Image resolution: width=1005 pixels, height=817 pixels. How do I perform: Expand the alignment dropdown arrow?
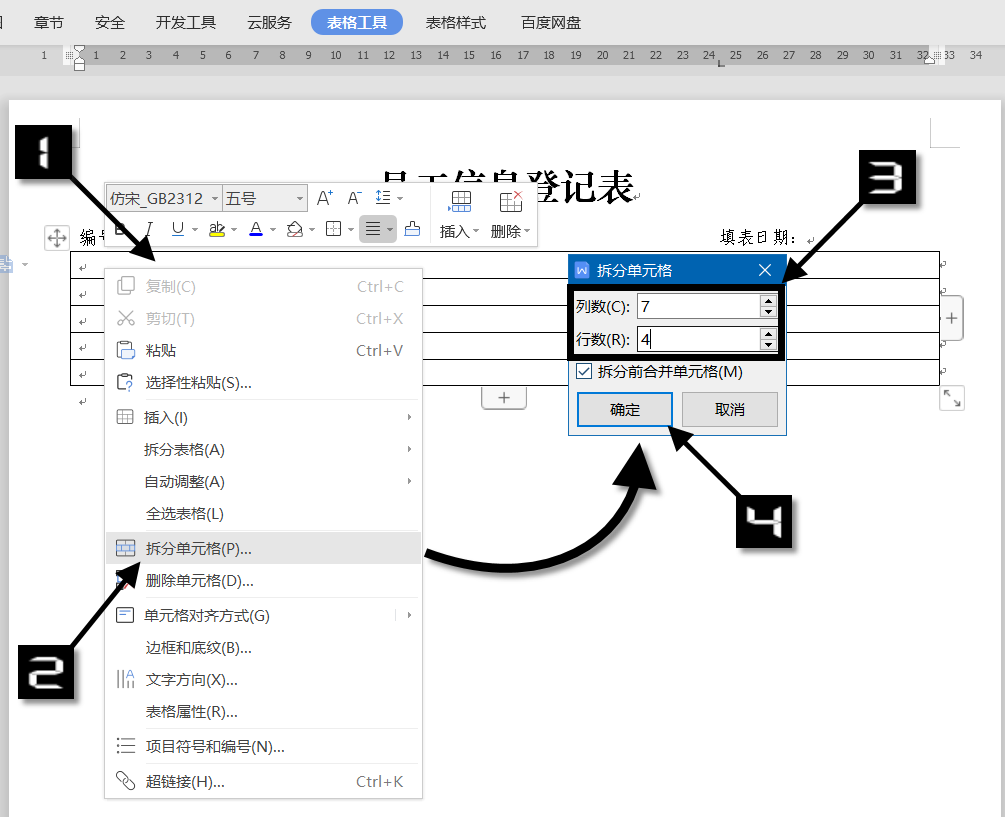pos(390,229)
